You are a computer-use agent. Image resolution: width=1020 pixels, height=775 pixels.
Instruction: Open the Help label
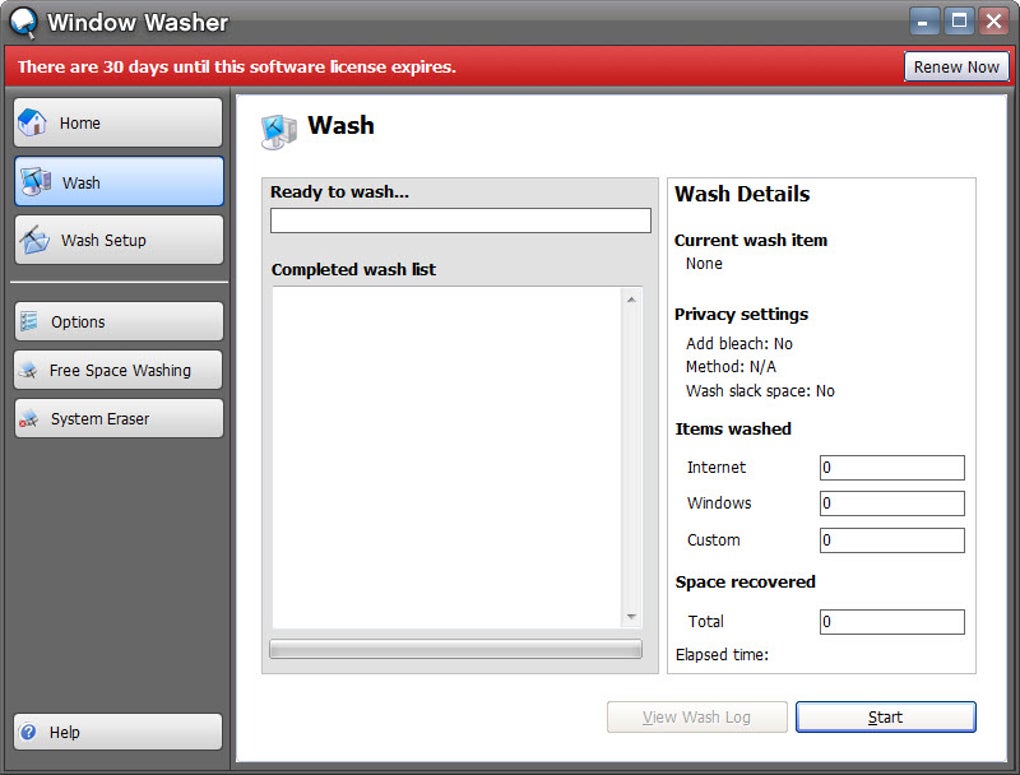point(64,733)
